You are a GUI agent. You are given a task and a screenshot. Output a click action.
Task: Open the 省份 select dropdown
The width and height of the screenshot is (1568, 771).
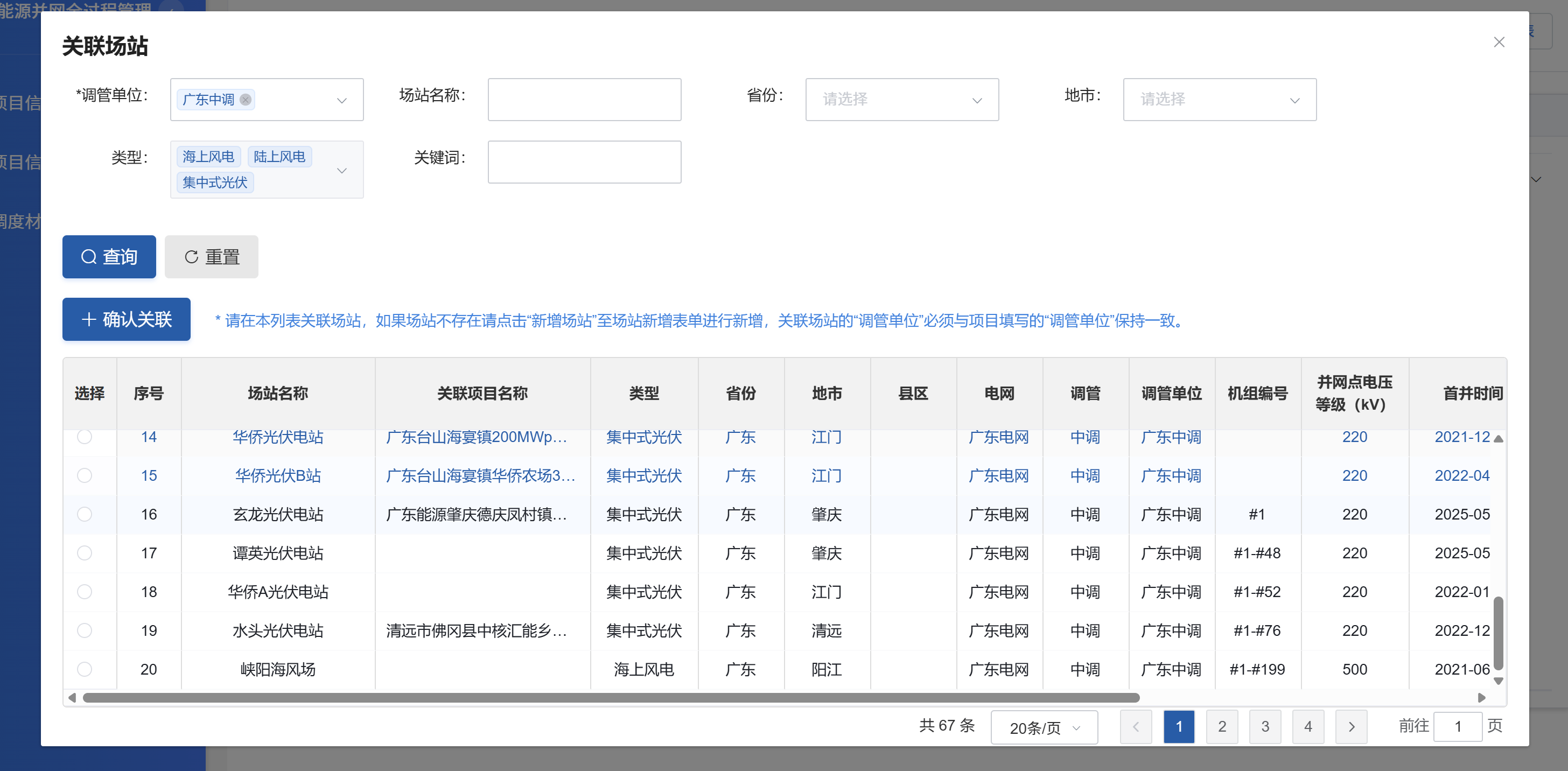click(x=902, y=99)
